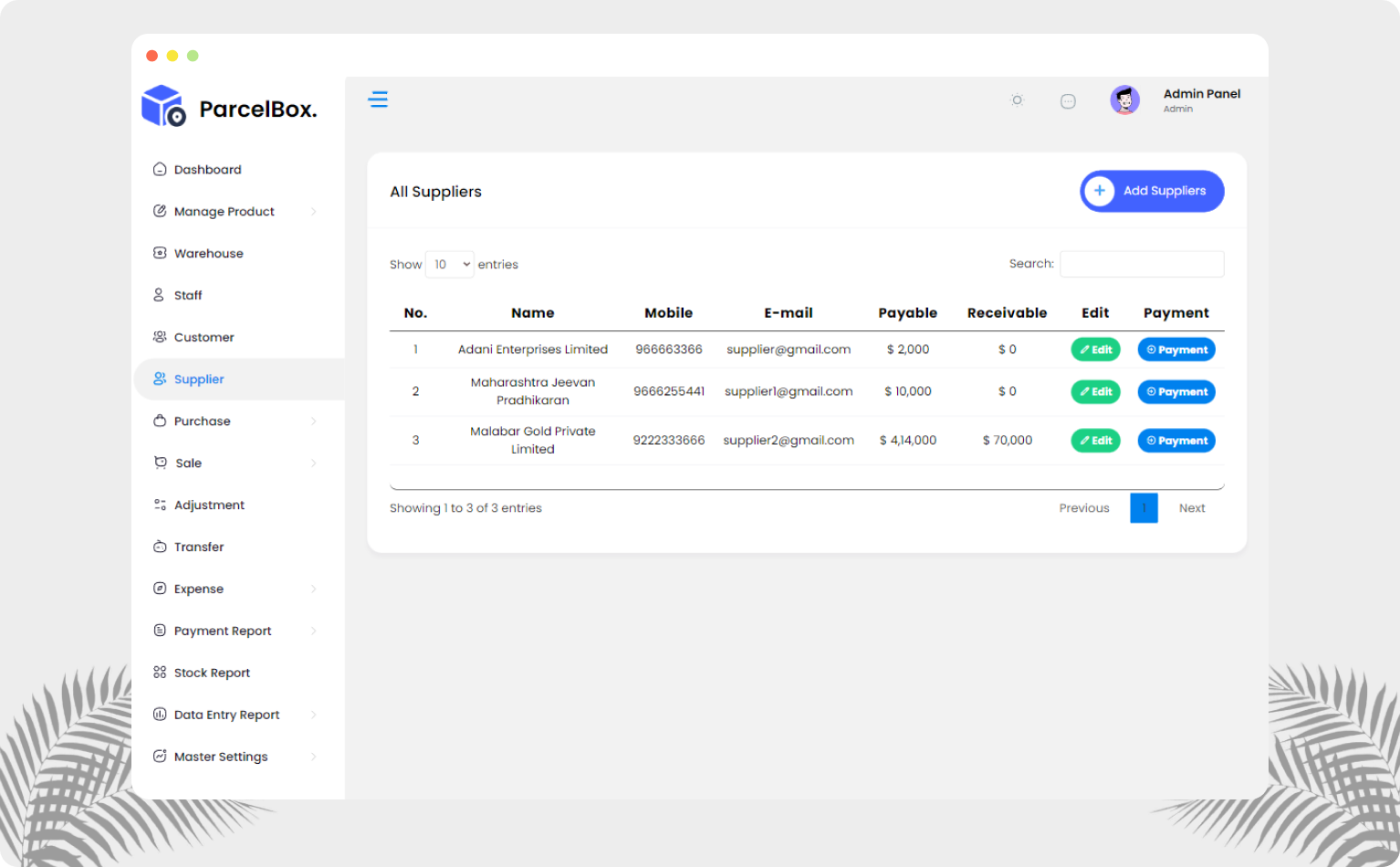Select the Adjustment sidebar icon

point(160,505)
